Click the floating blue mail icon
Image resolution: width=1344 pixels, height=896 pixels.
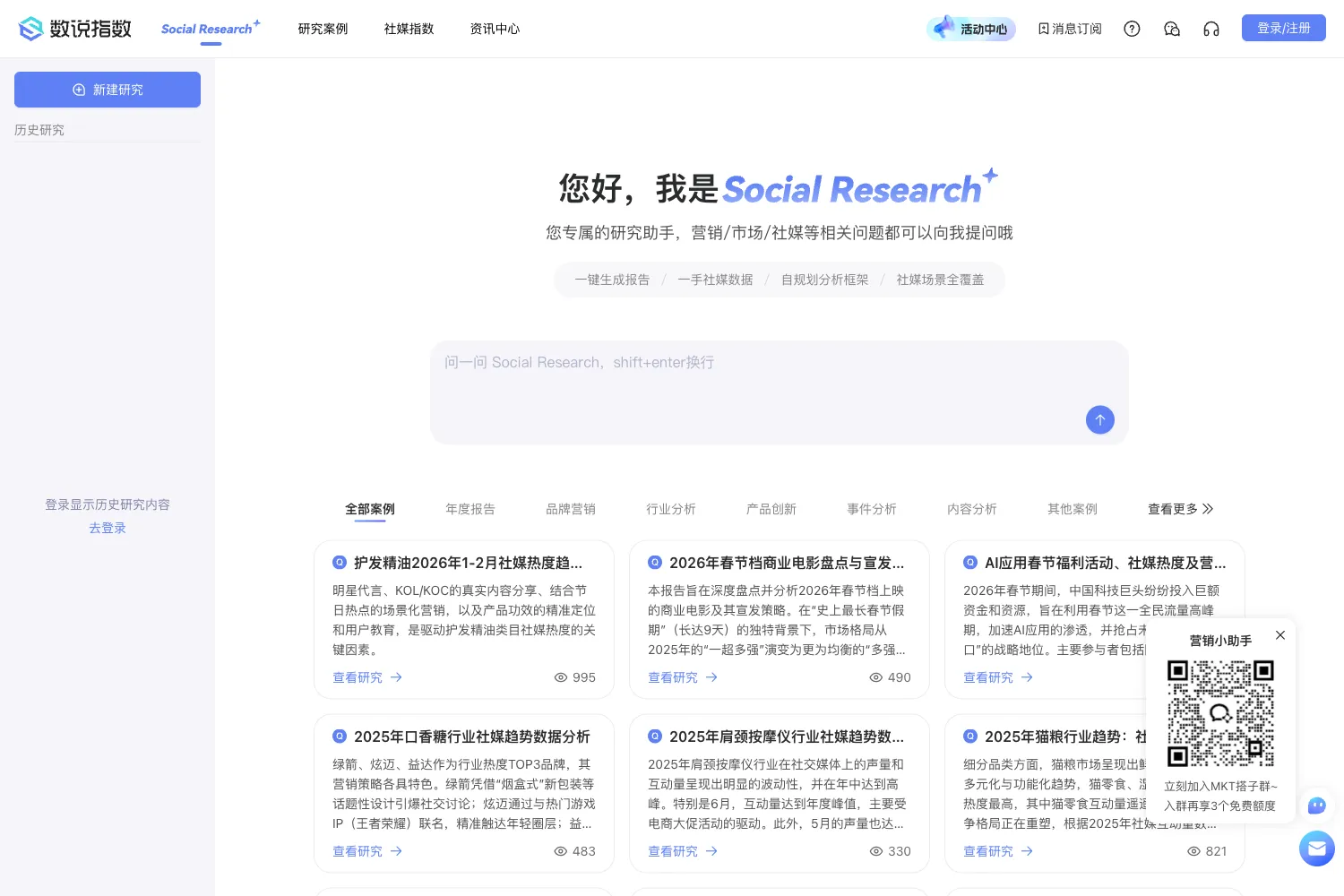[1317, 849]
